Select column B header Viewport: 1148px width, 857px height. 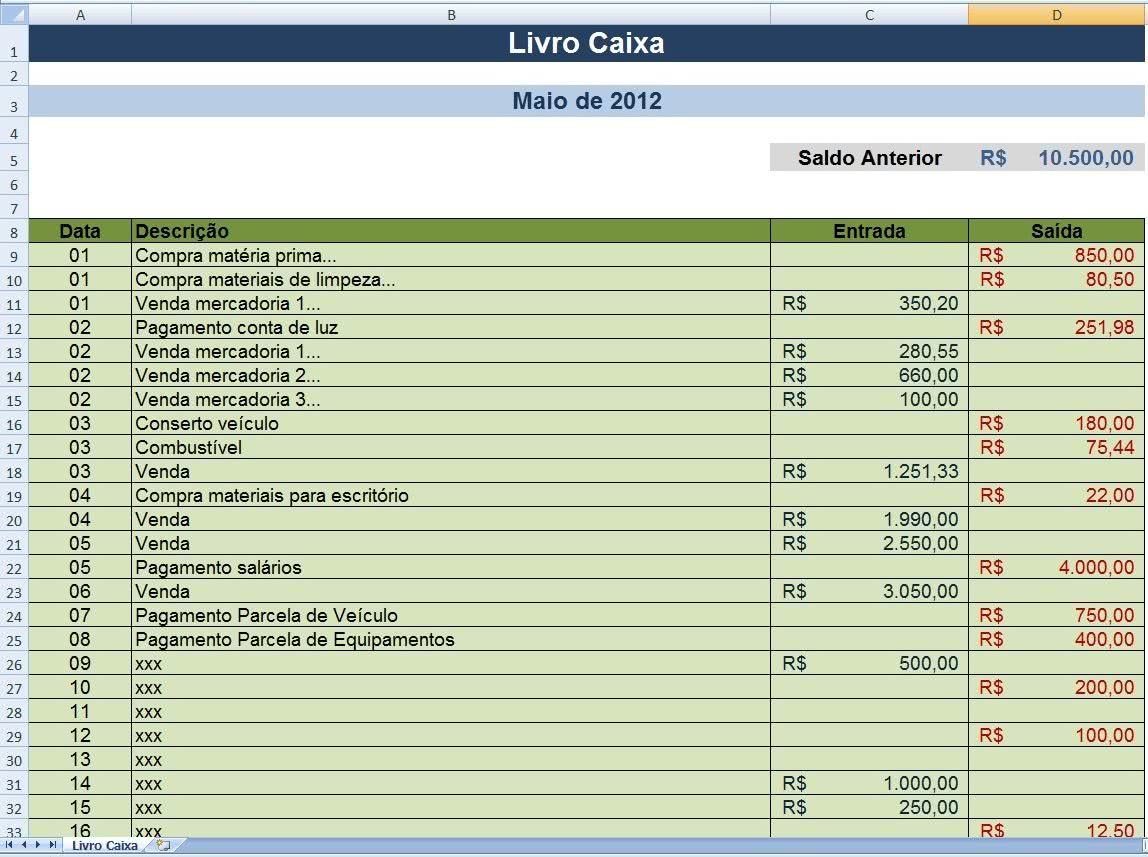451,15
